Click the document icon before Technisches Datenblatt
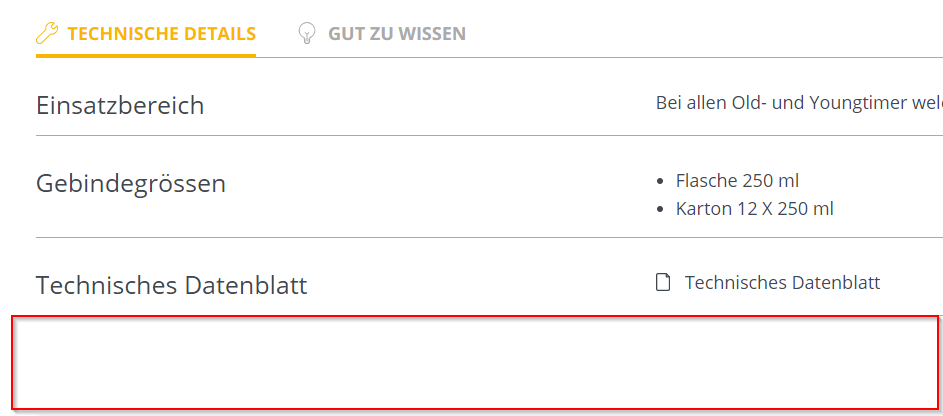Viewport: 943px width, 416px height. 662,283
